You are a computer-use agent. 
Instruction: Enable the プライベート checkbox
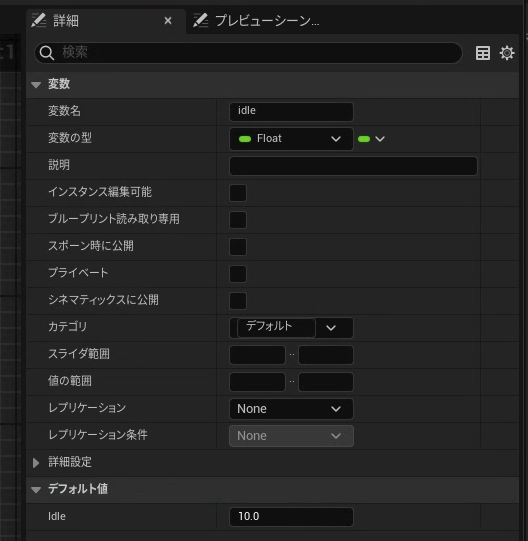[238, 274]
